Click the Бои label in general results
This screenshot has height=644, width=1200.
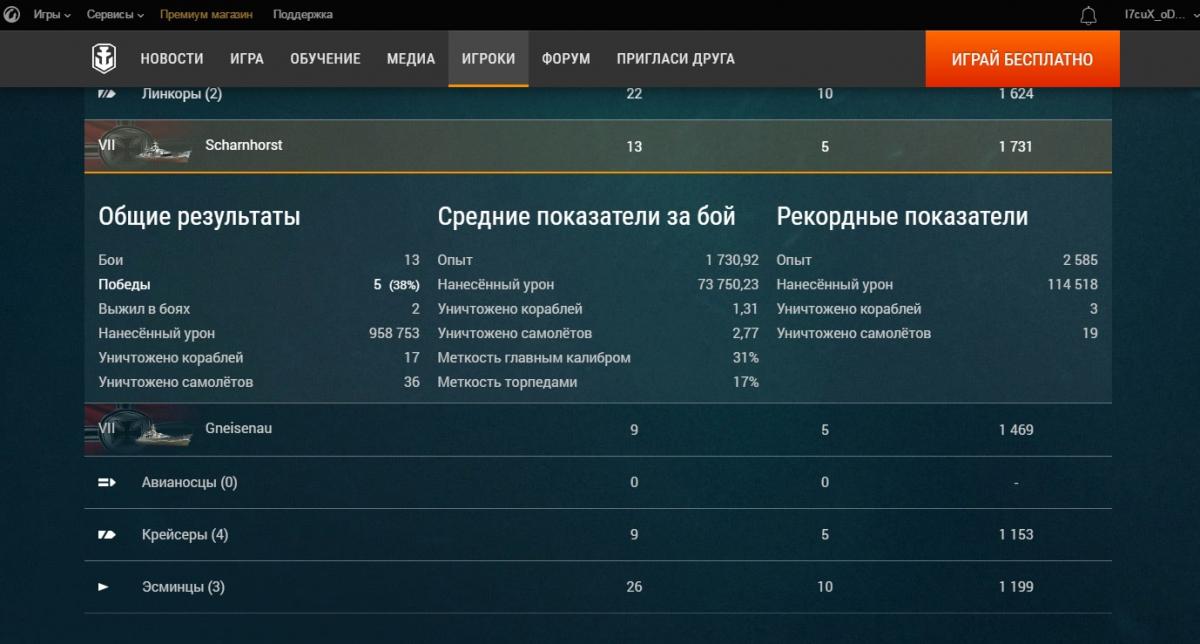click(x=111, y=260)
